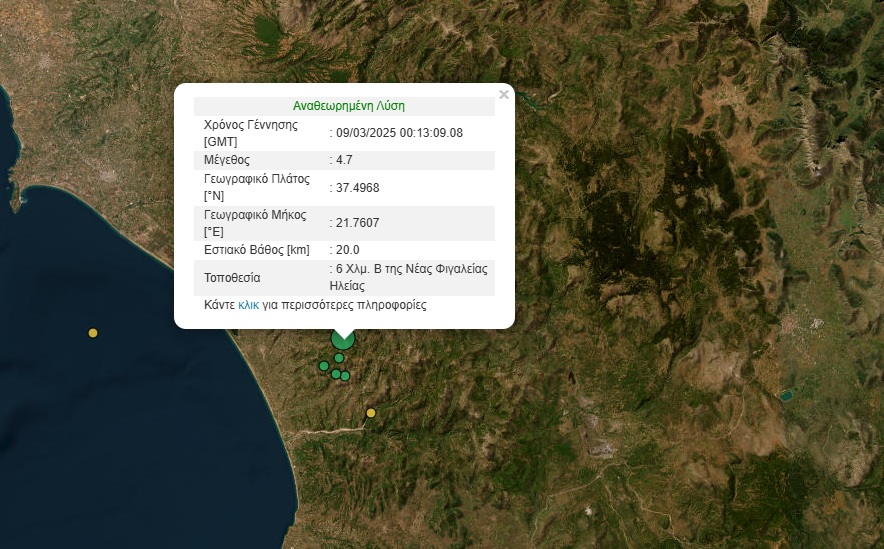The width and height of the screenshot is (884, 549).
Task: Follow the 'κλικ' link for more information
Action: (248, 305)
